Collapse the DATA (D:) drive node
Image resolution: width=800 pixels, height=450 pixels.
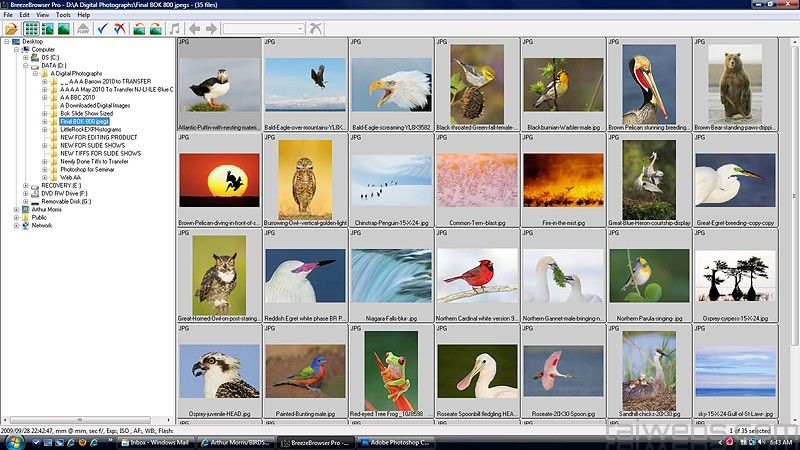click(26, 65)
